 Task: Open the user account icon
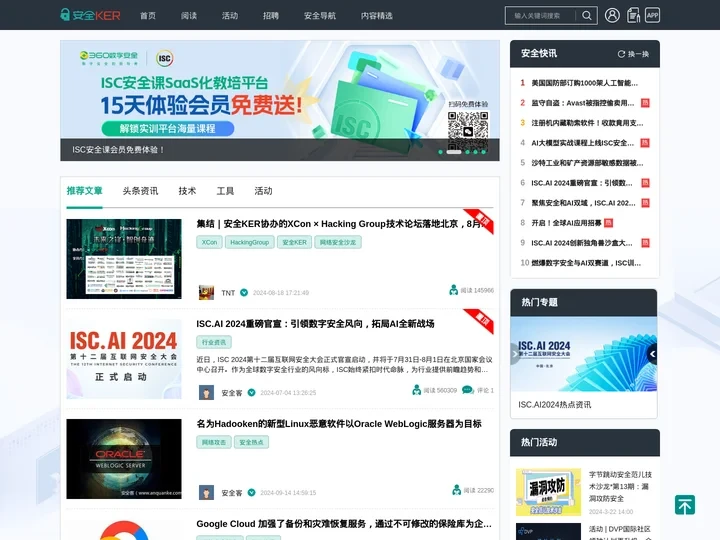[x=612, y=15]
